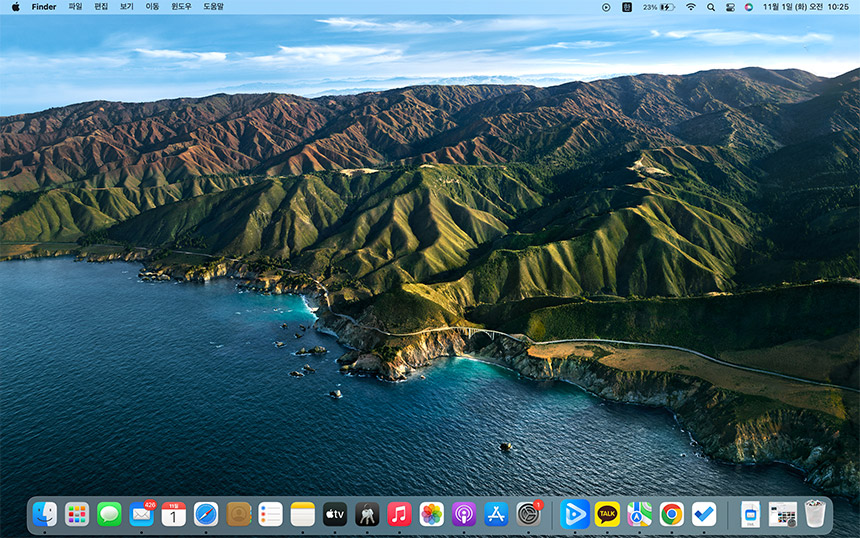
Task: Open the blue checkmark to-do app
Action: point(704,514)
